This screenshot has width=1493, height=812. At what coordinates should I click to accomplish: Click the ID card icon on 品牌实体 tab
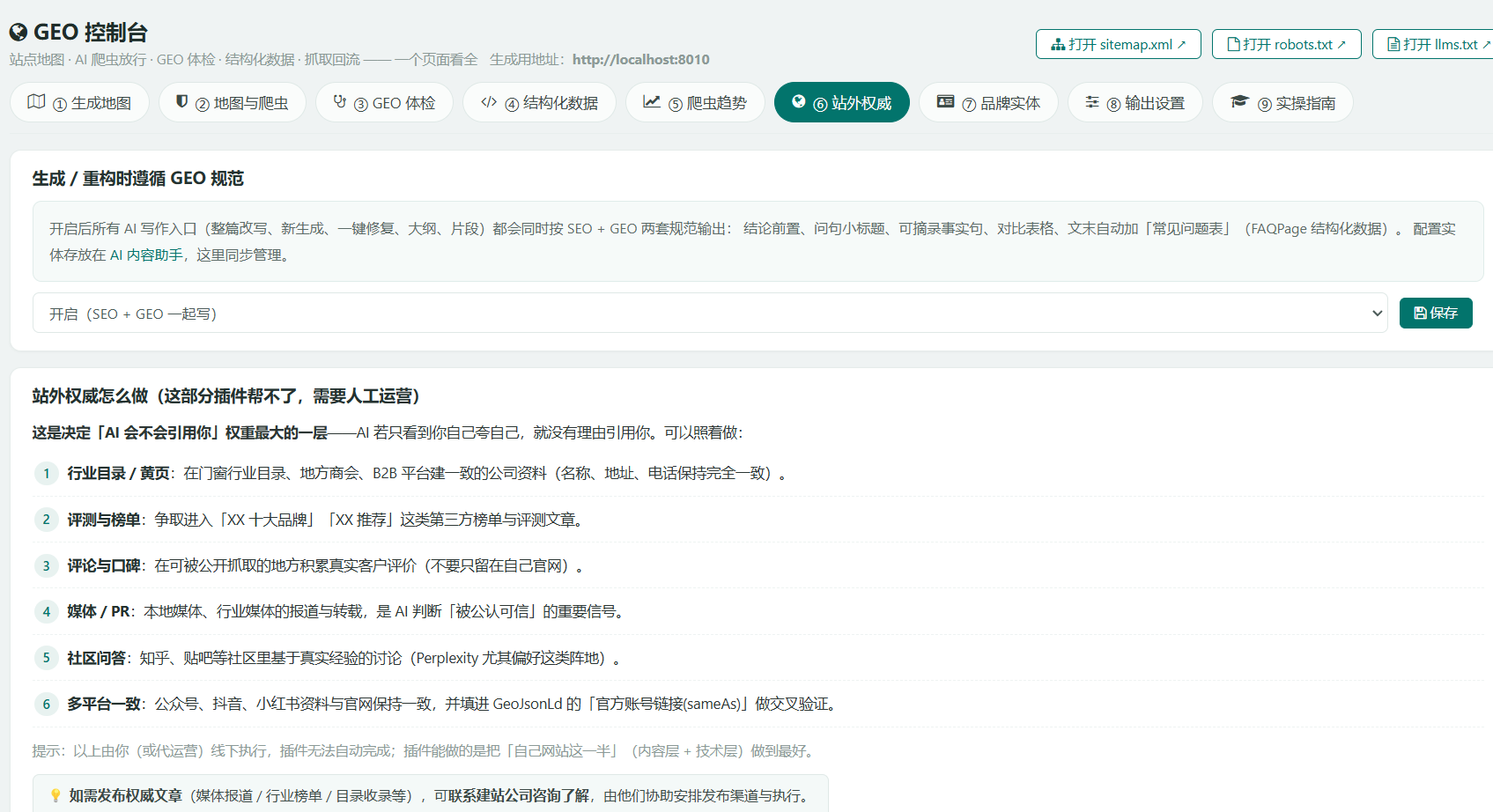(x=945, y=101)
